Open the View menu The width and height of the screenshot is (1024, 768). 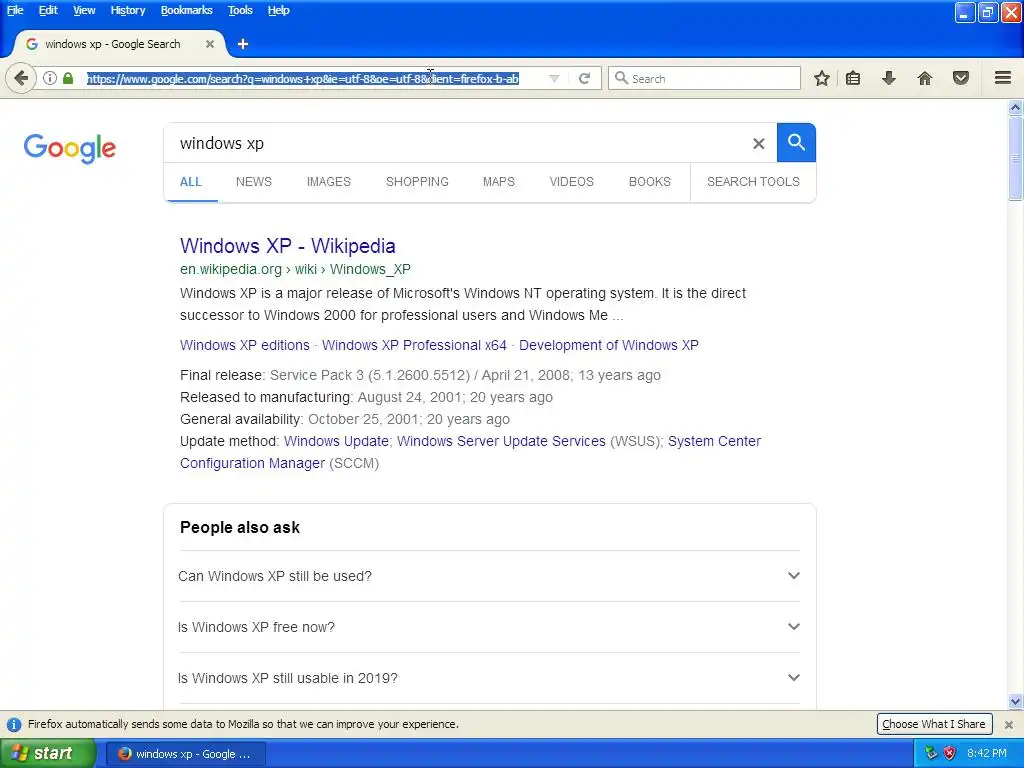point(84,10)
